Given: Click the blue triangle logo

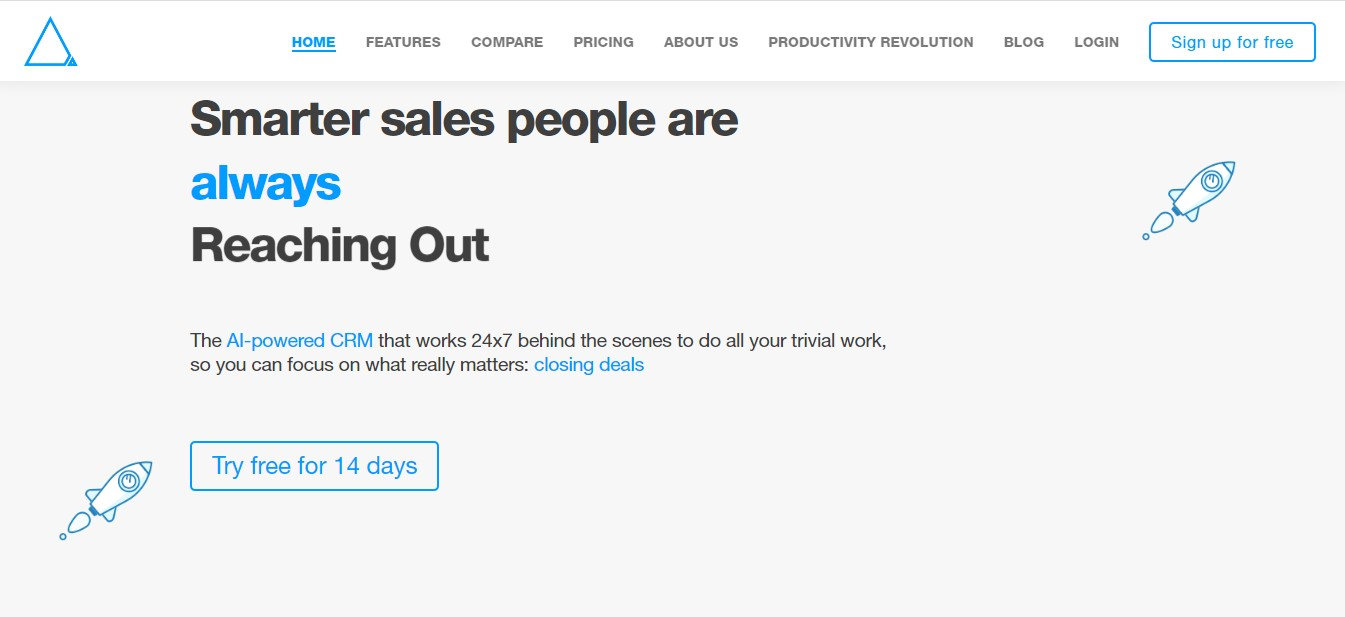Looking at the screenshot, I should (x=51, y=42).
